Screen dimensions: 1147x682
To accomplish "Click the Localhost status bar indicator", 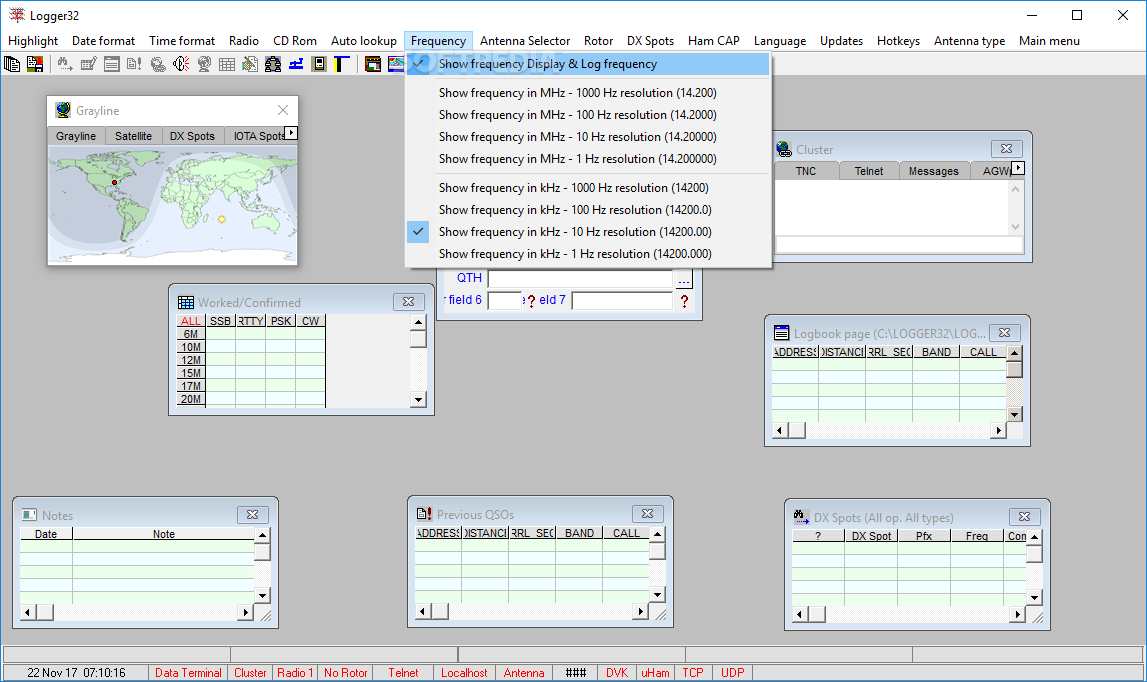I will point(464,672).
